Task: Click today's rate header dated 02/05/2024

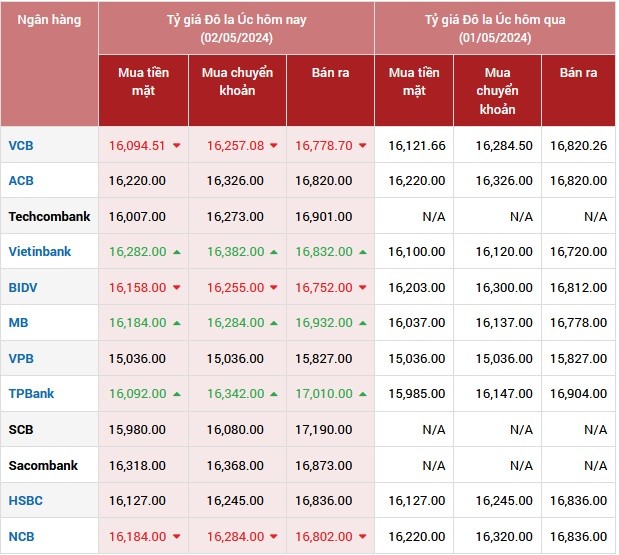Action: click(236, 28)
